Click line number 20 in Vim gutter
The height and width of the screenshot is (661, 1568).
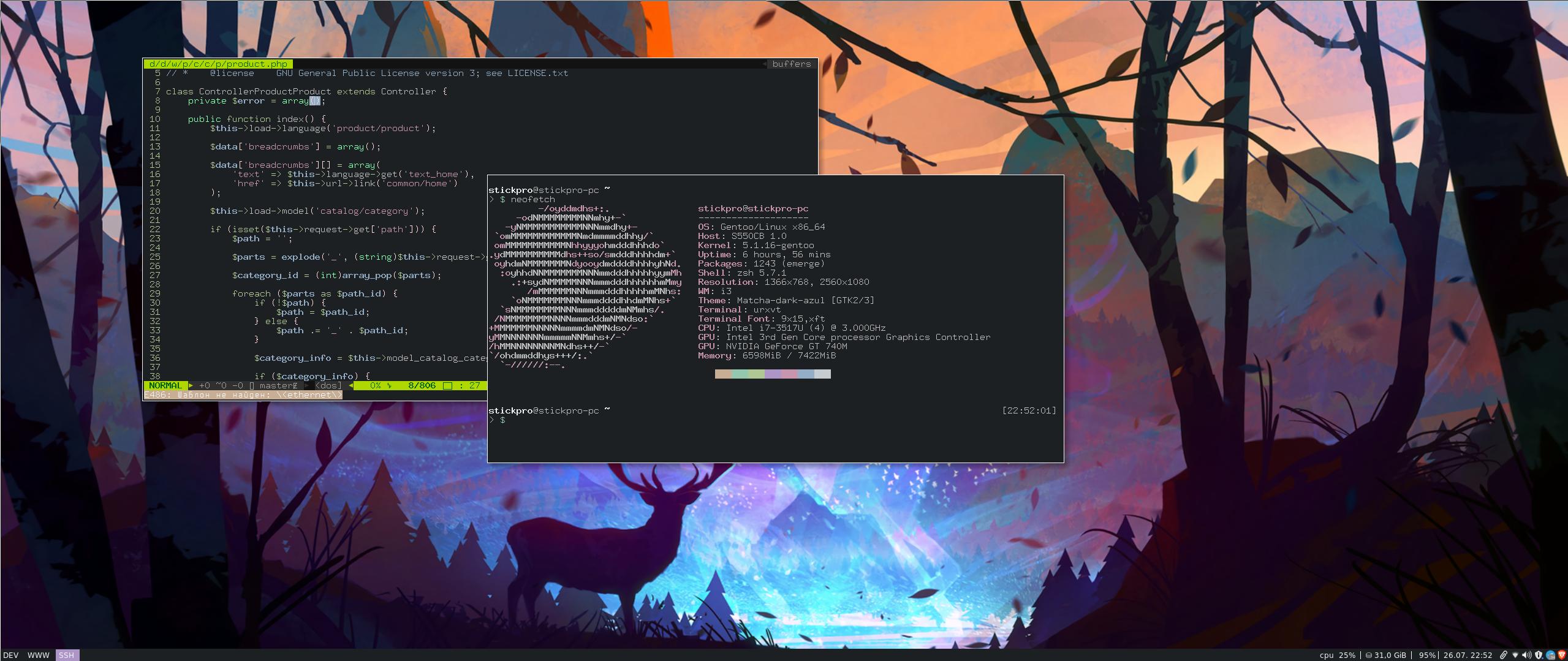pyautogui.click(x=154, y=211)
